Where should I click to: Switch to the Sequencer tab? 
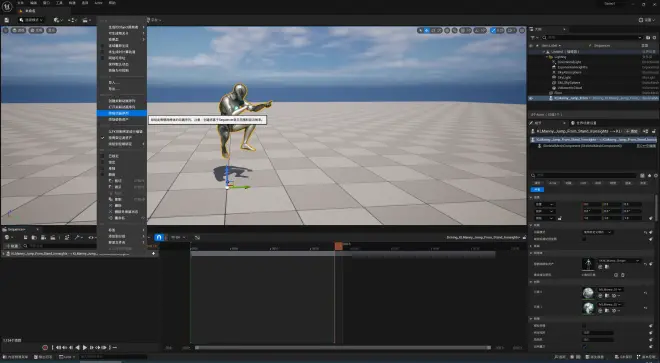click(17, 230)
